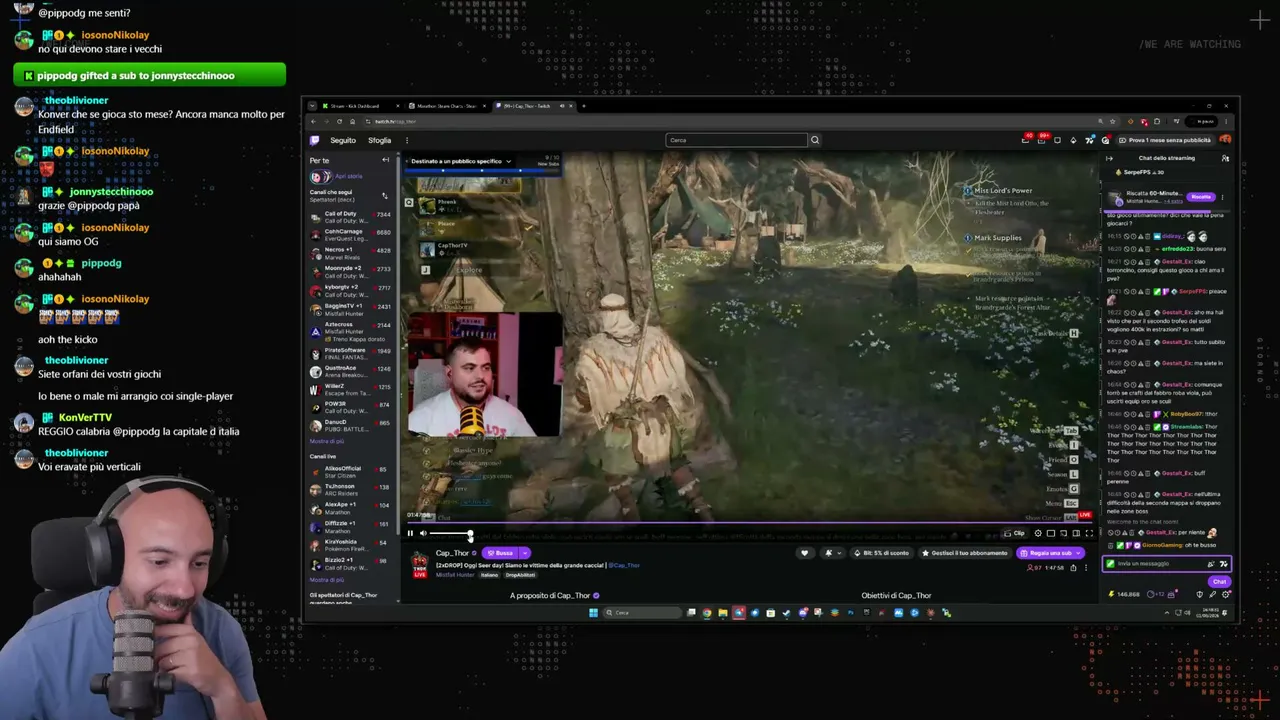Mute the Twitch tab audio icon
1280x720 pixels.
562,106
